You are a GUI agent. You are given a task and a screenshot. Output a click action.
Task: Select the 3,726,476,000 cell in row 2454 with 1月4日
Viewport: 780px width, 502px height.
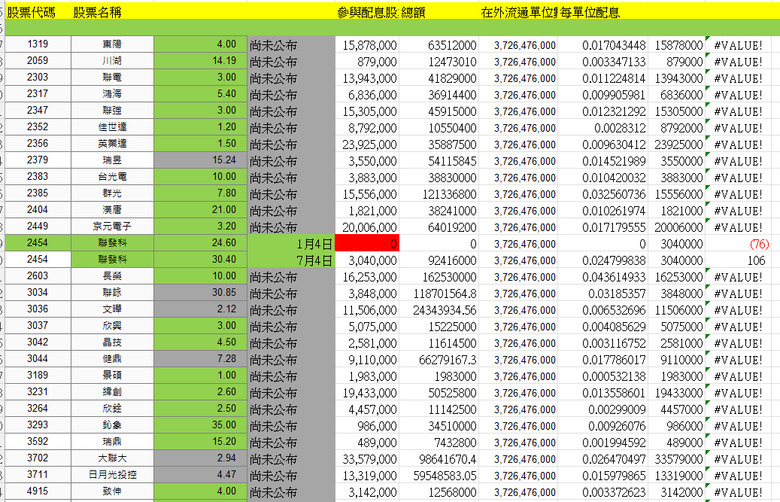point(518,244)
